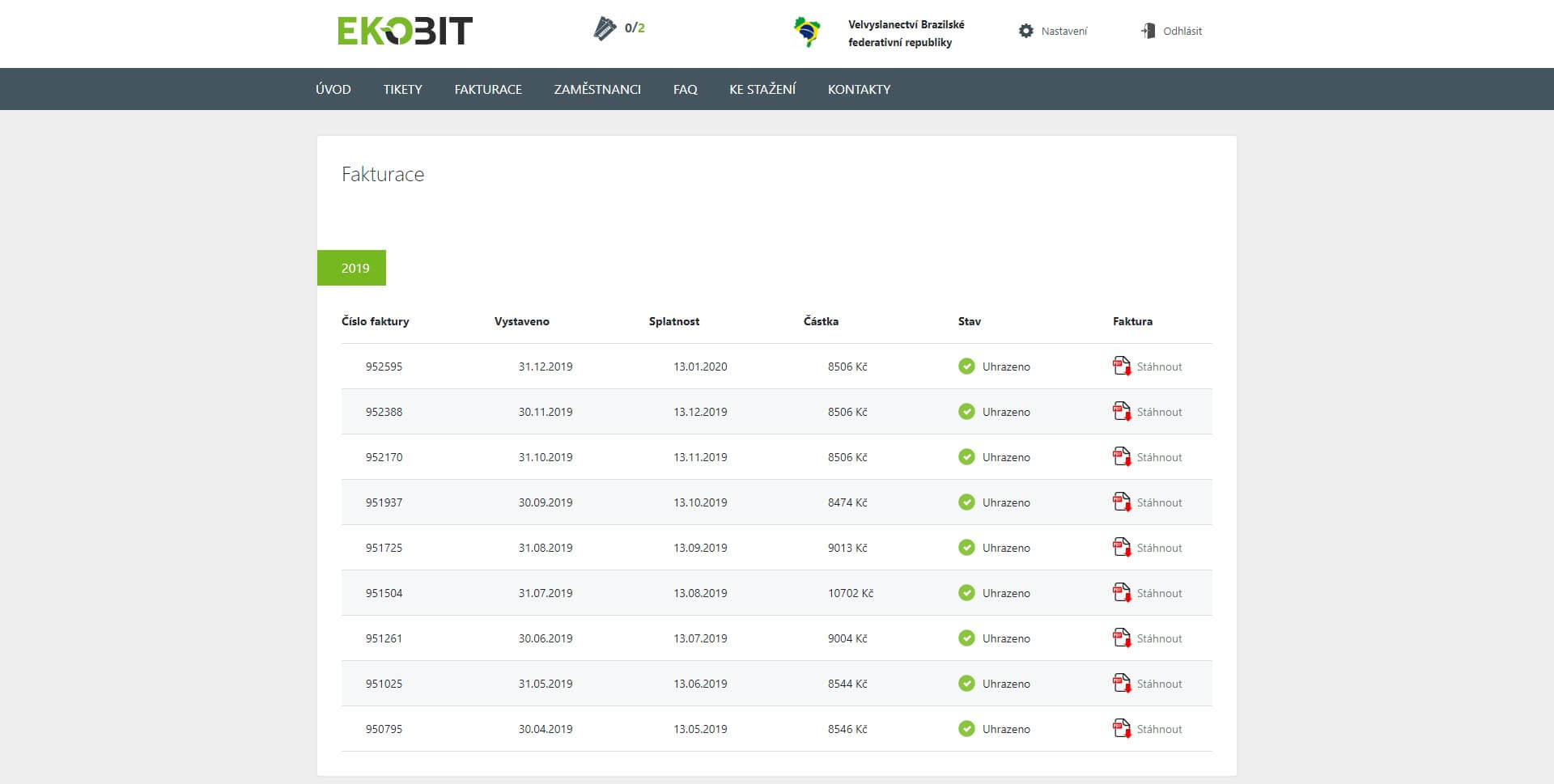
Task: Click PDF icon for invoice 950795
Action: click(1121, 729)
